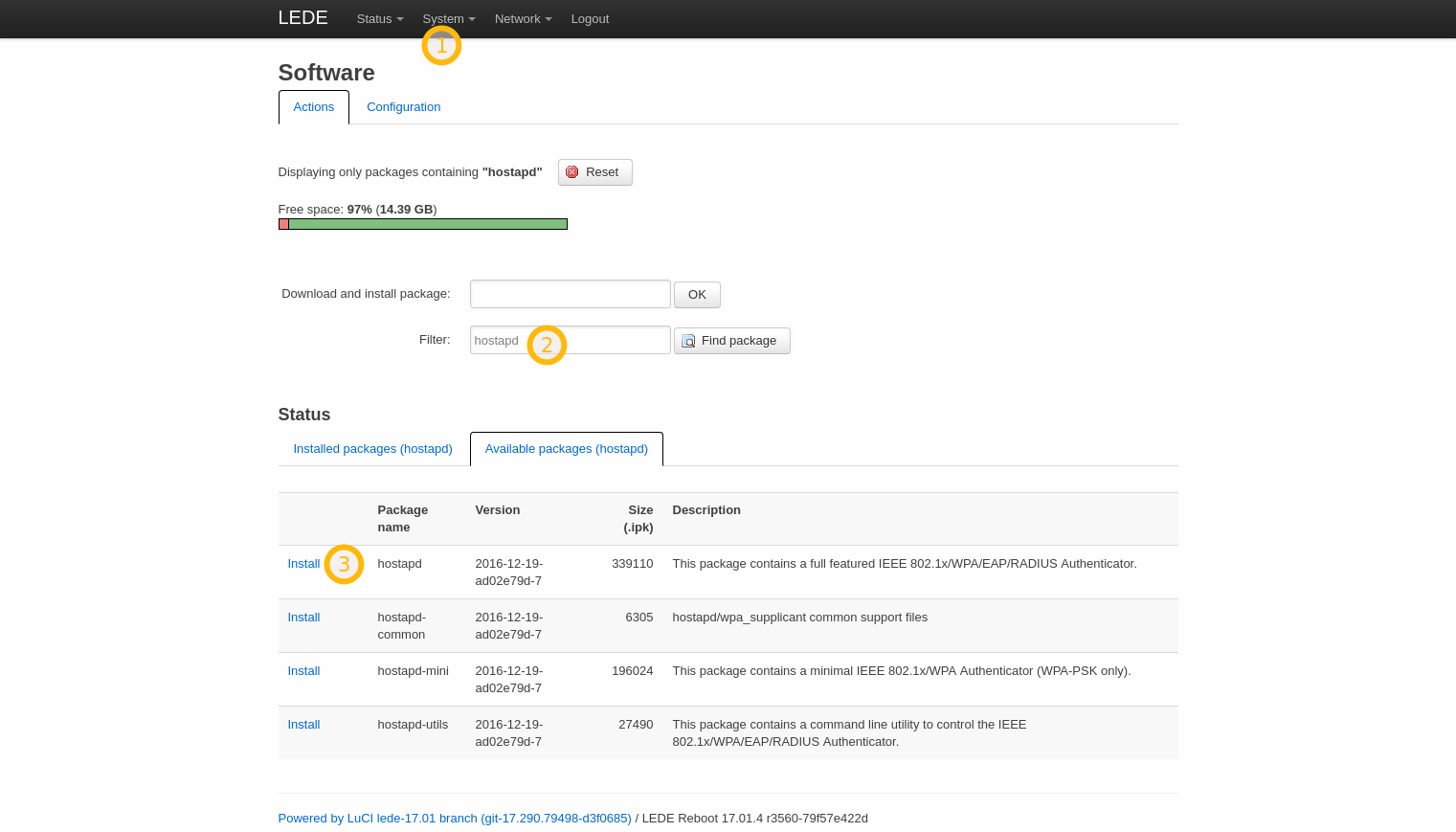Screen dimensions: 1456x832
Task: Install the hostapd-mini package
Action: tap(303, 670)
